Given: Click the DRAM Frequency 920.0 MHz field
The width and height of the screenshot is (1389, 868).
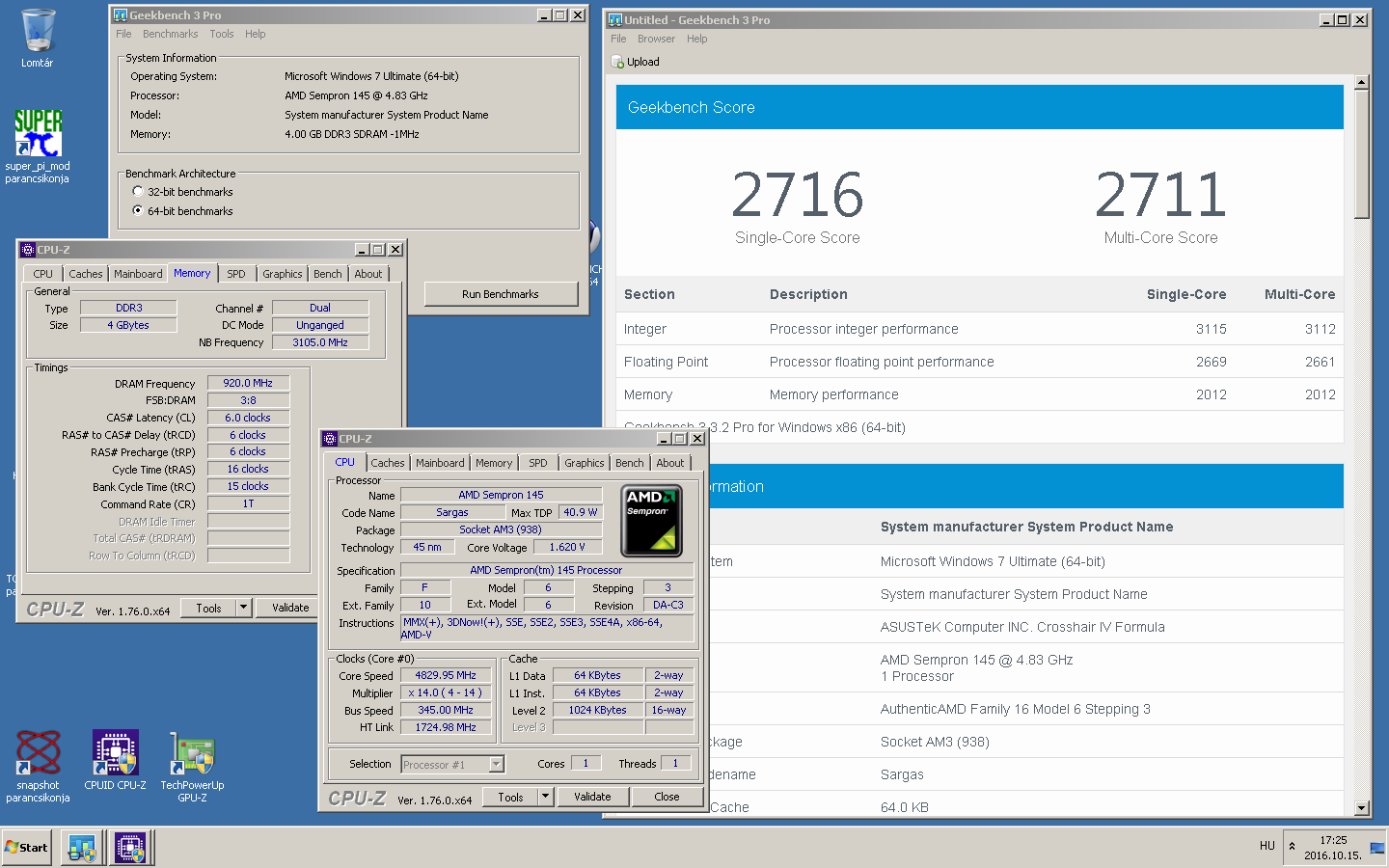Looking at the screenshot, I should (248, 383).
